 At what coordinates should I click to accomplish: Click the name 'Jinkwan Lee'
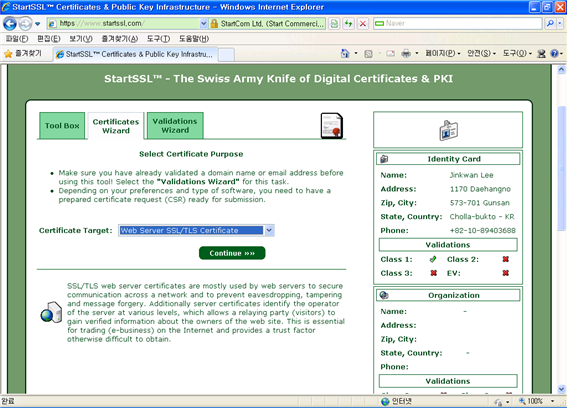472,175
